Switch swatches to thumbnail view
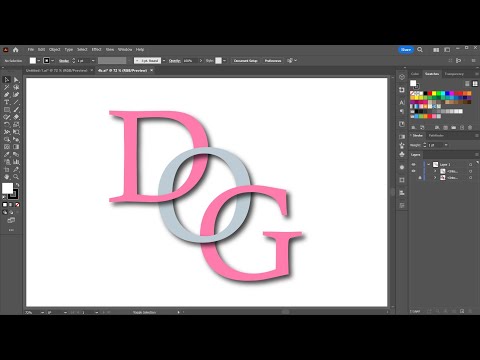This screenshot has width=480, height=360. [475, 83]
